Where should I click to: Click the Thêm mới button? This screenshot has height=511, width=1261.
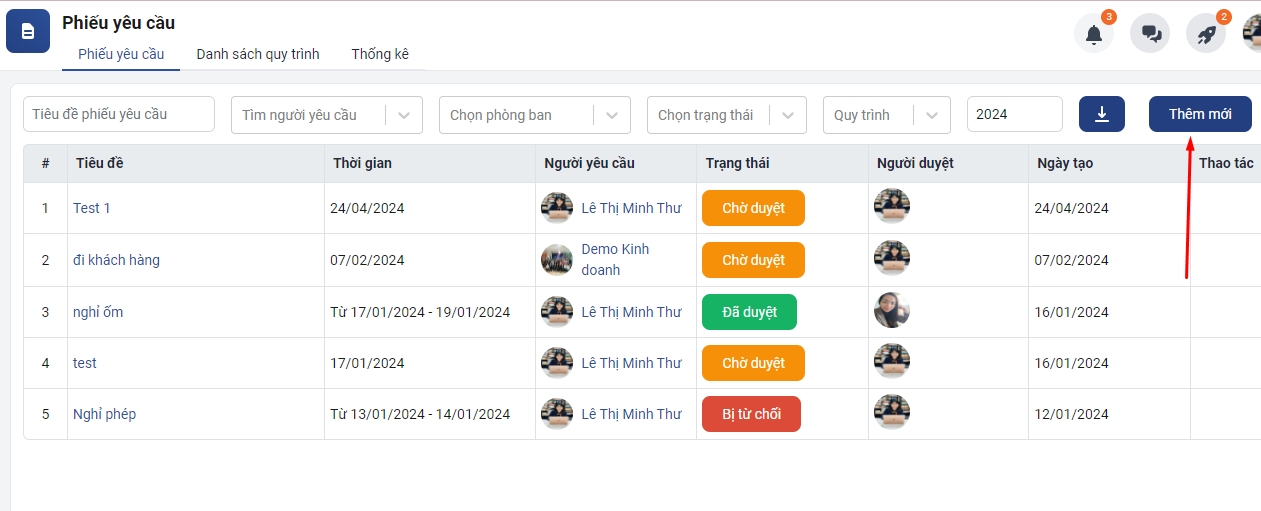1200,114
